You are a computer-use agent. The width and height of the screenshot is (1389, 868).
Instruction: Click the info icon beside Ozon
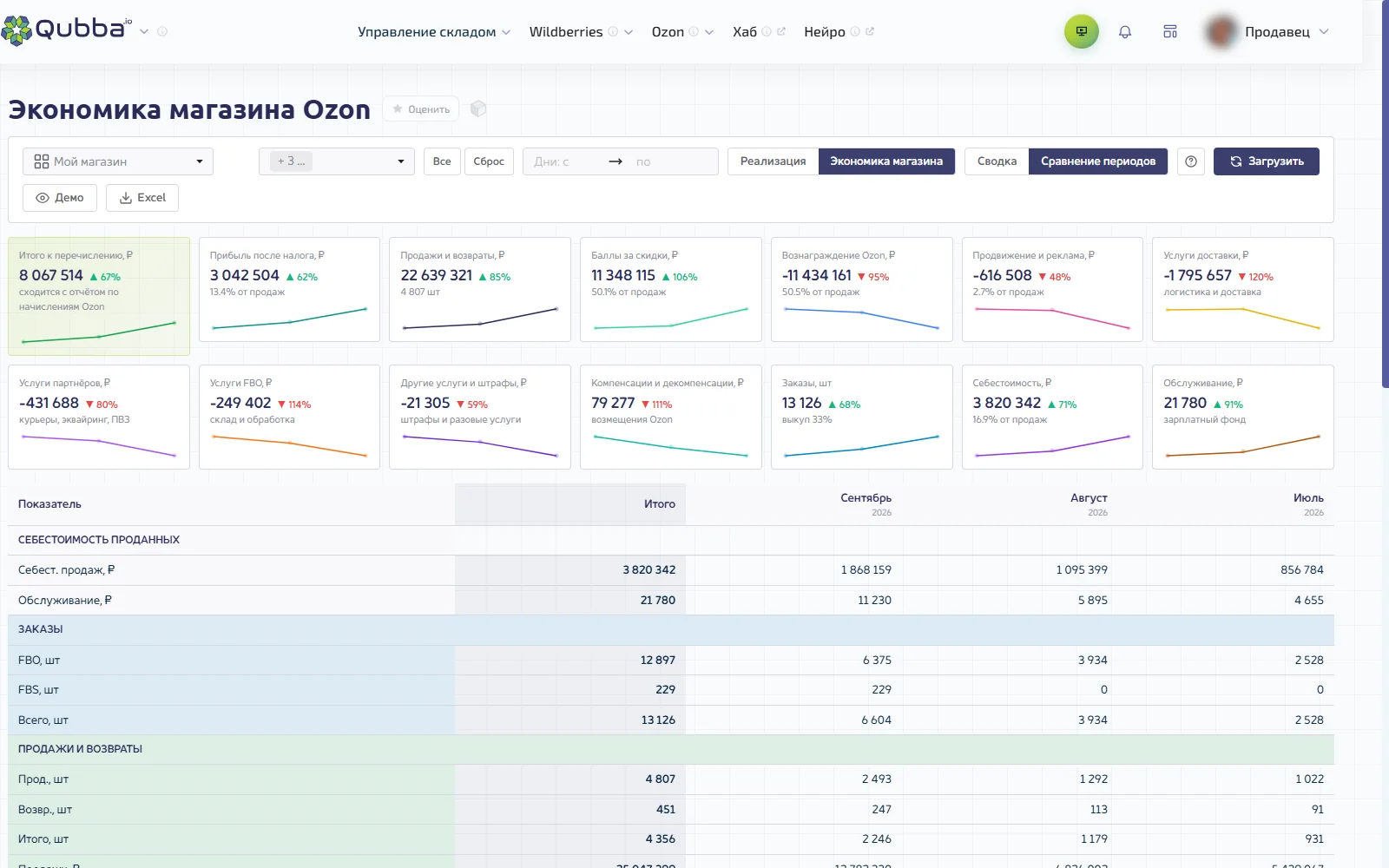694,32
